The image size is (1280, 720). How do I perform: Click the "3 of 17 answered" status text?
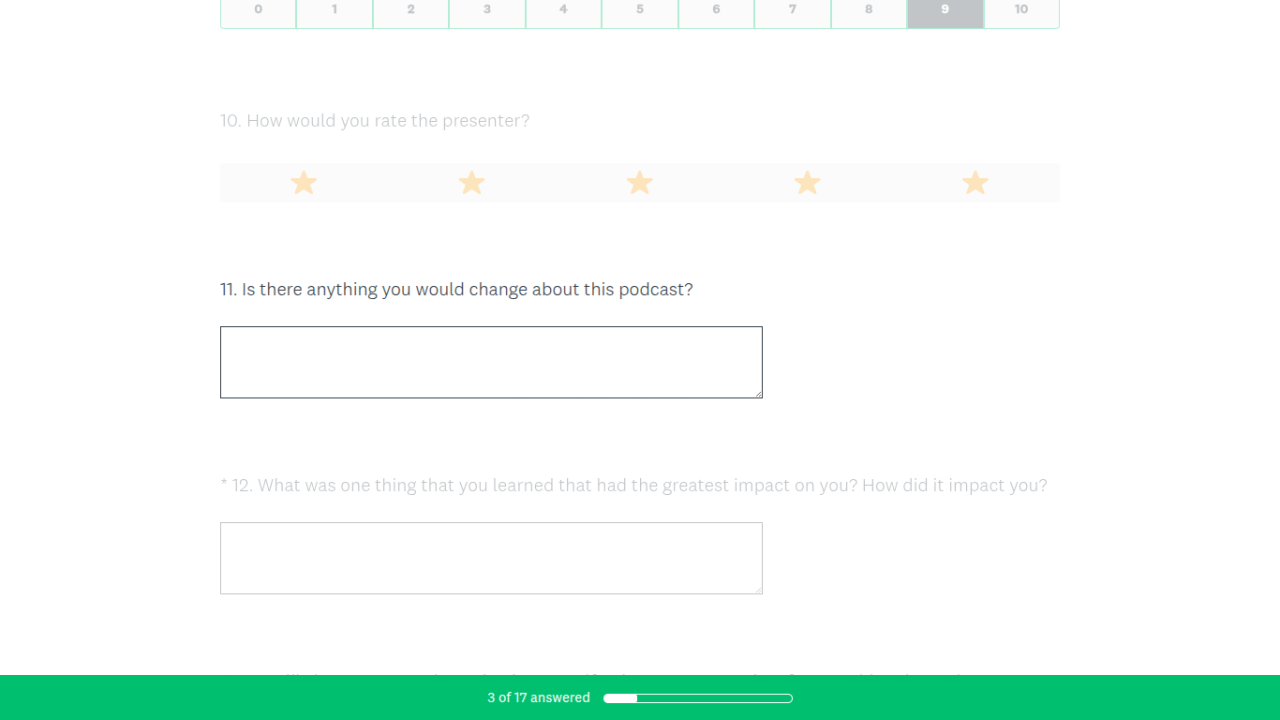[539, 698]
